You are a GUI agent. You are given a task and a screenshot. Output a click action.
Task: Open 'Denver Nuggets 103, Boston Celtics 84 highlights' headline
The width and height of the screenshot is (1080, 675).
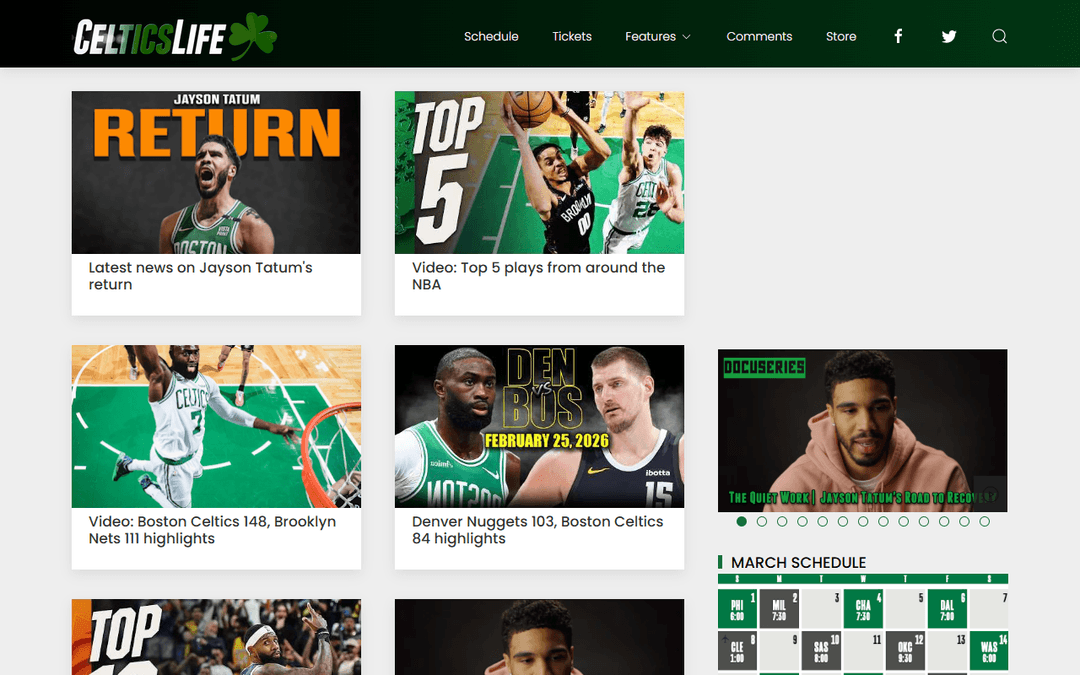[x=537, y=530]
